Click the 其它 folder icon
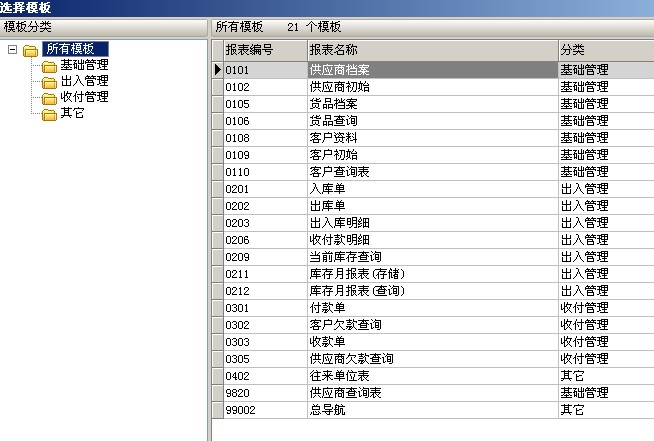Viewport: 654px width, 441px height. 49,114
